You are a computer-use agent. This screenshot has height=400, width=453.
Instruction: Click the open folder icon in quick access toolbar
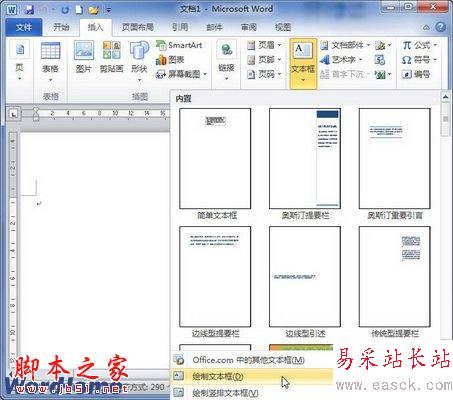coord(94,10)
